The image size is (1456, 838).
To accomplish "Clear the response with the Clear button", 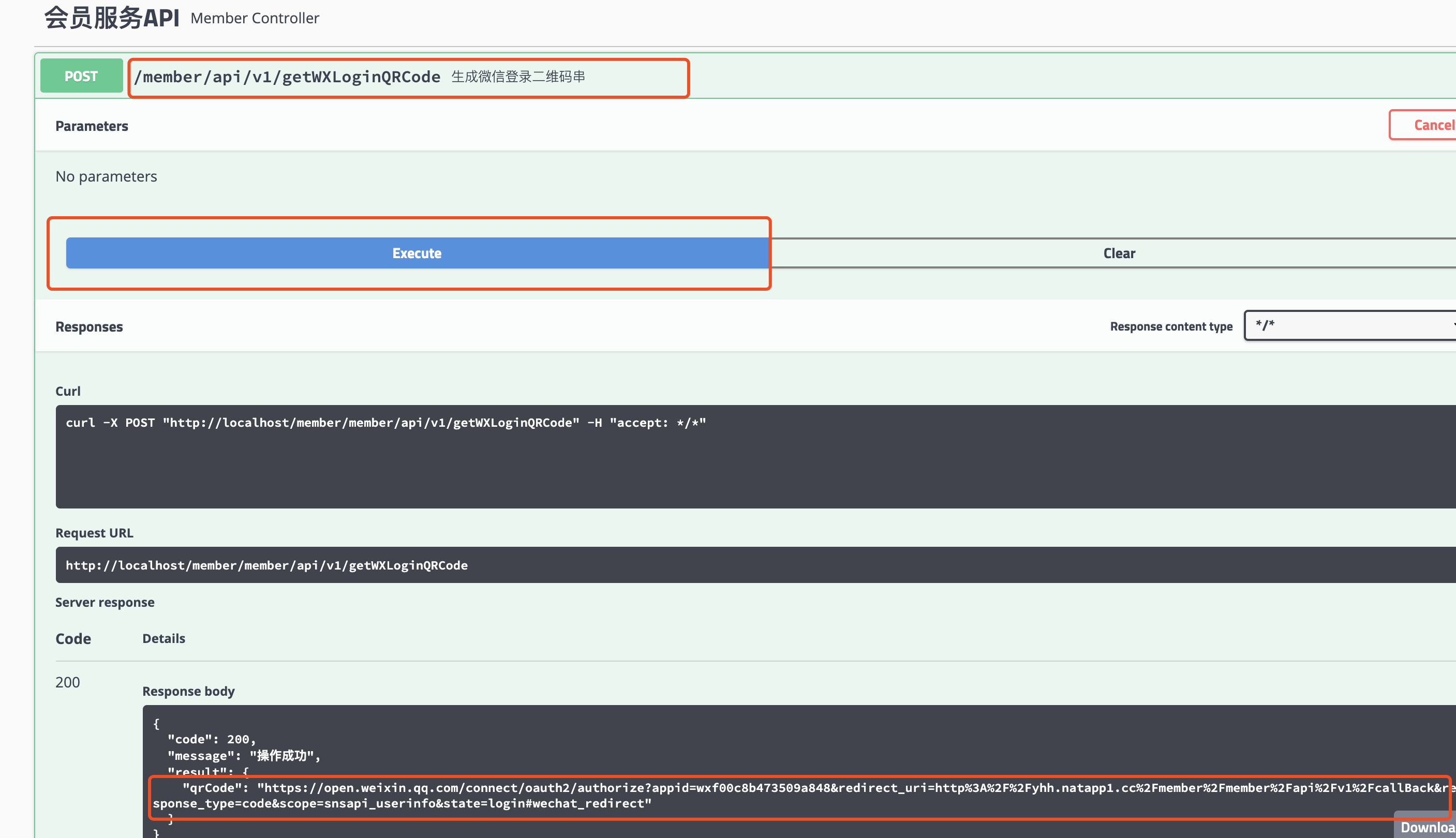I will [x=1118, y=253].
